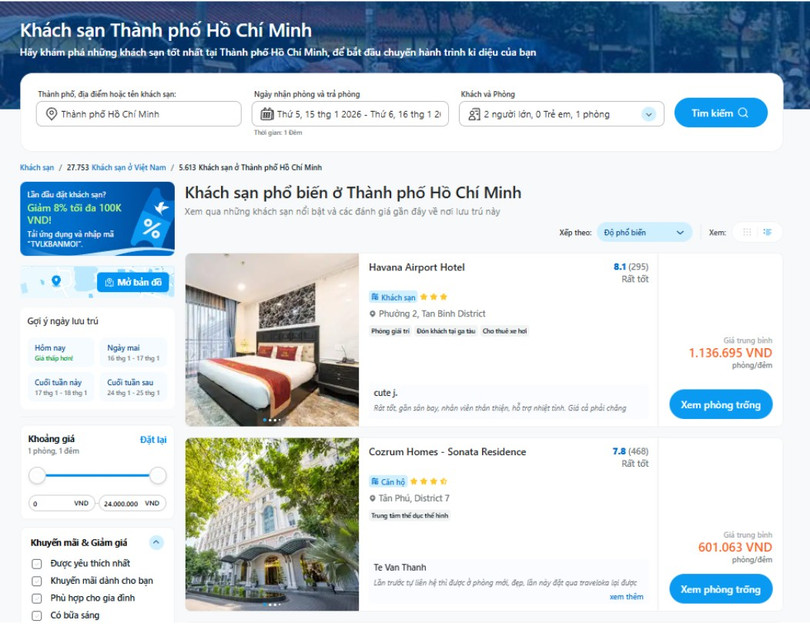Click the guests icon in room field
The width and height of the screenshot is (810, 624).
coord(474,114)
